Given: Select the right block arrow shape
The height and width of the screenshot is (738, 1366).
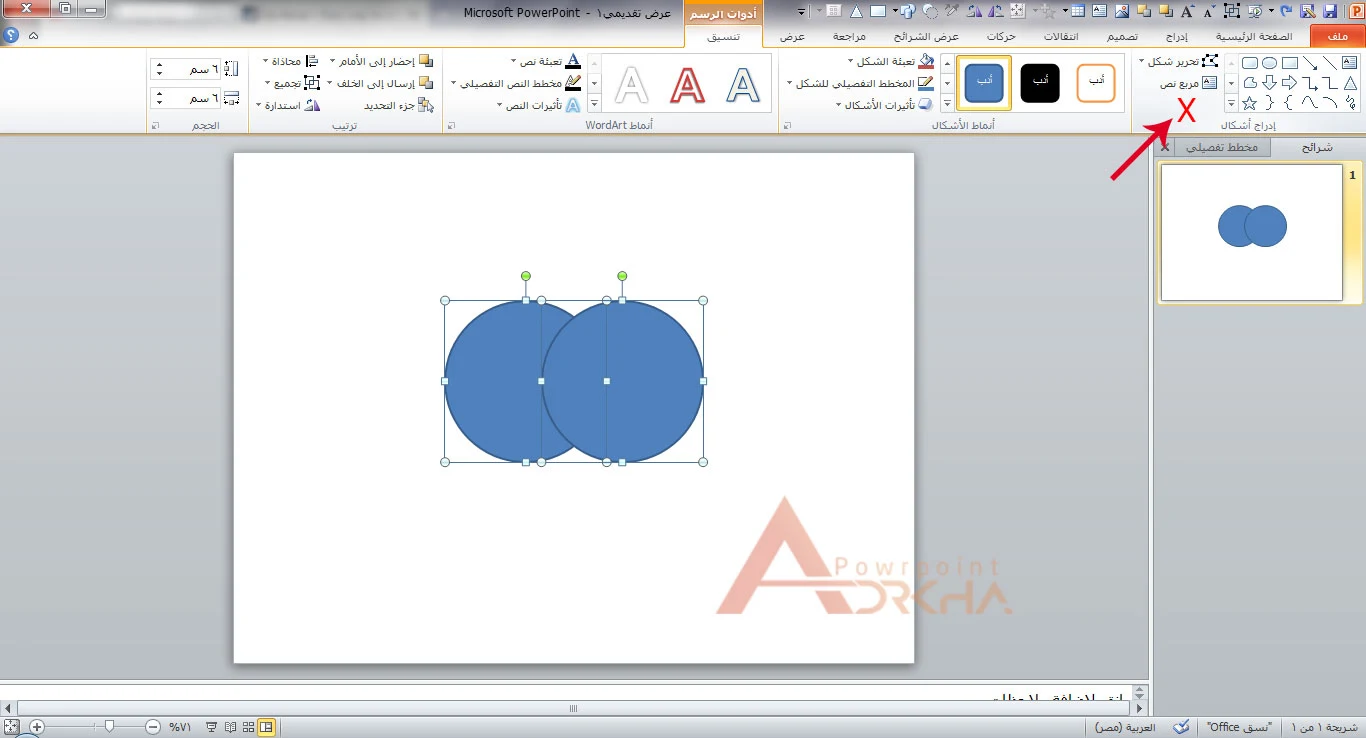Looking at the screenshot, I should point(1290,83).
